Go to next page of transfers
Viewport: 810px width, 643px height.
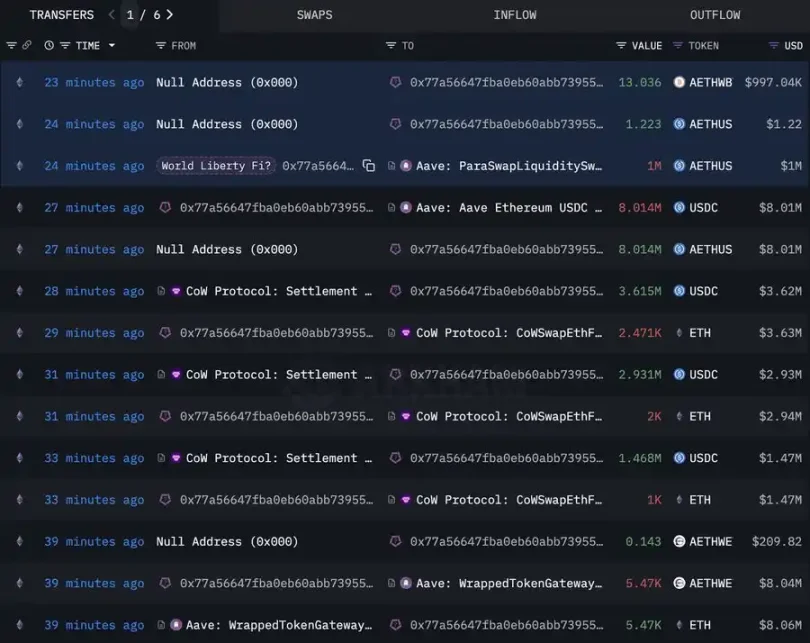170,15
